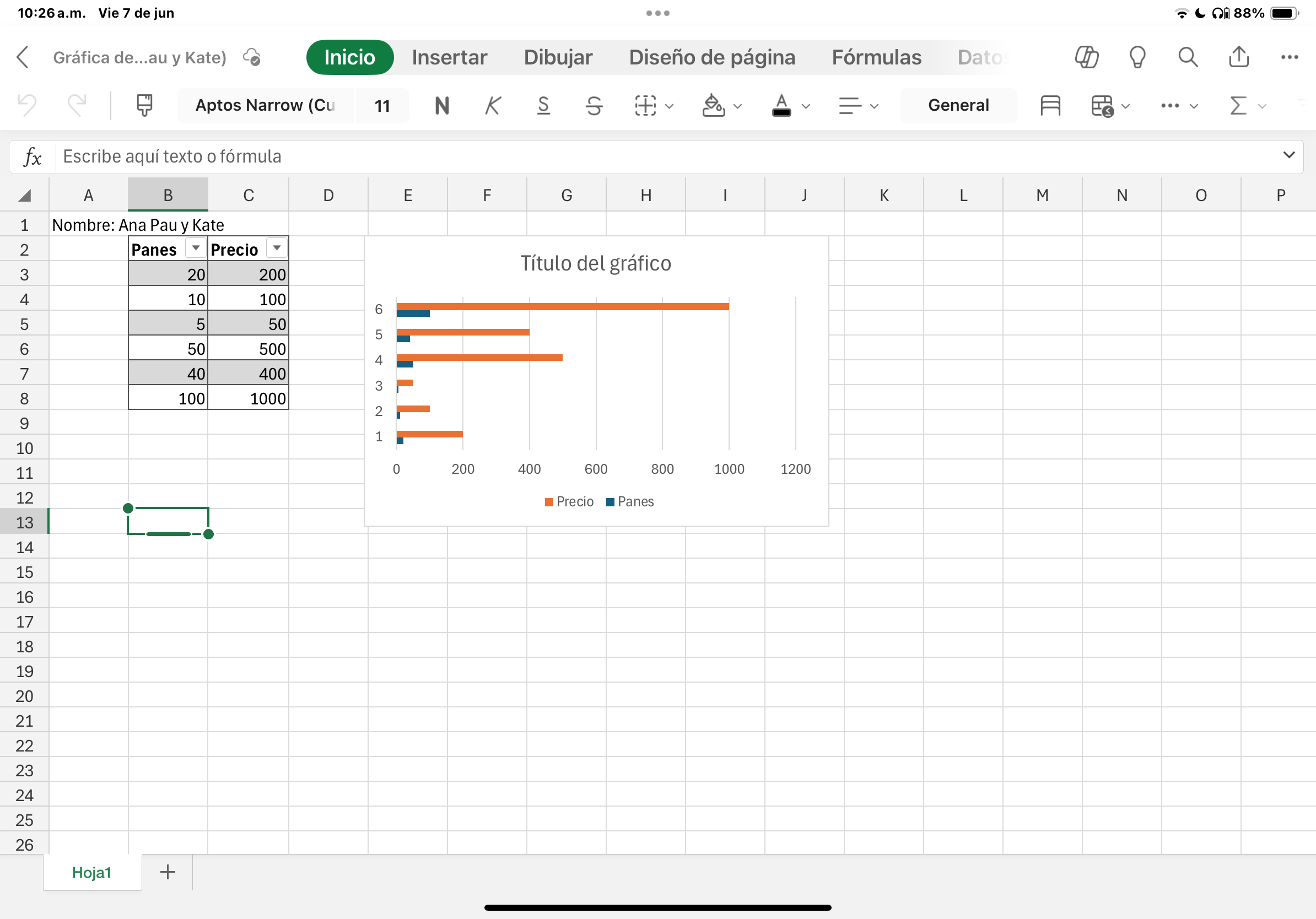This screenshot has width=1316, height=919.
Task: Click the cell styles icon
Action: [1049, 105]
